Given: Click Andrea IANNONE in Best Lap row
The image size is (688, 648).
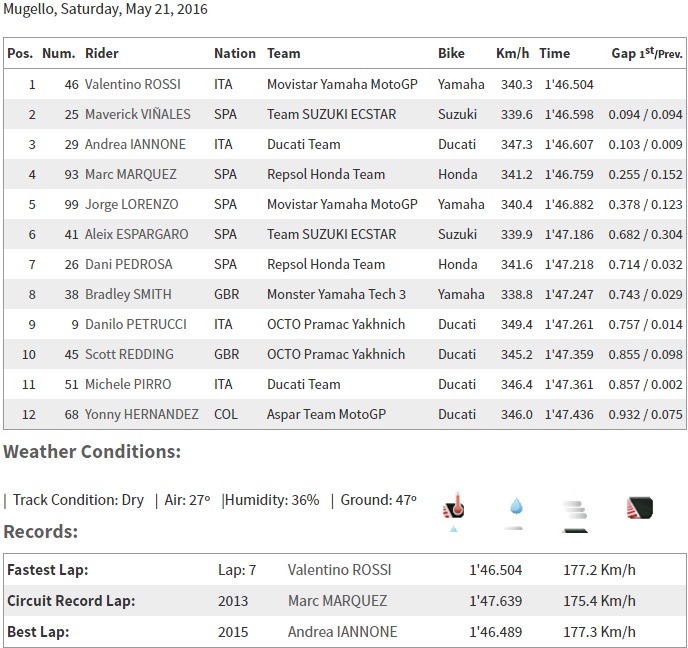Looking at the screenshot, I should (x=342, y=632).
